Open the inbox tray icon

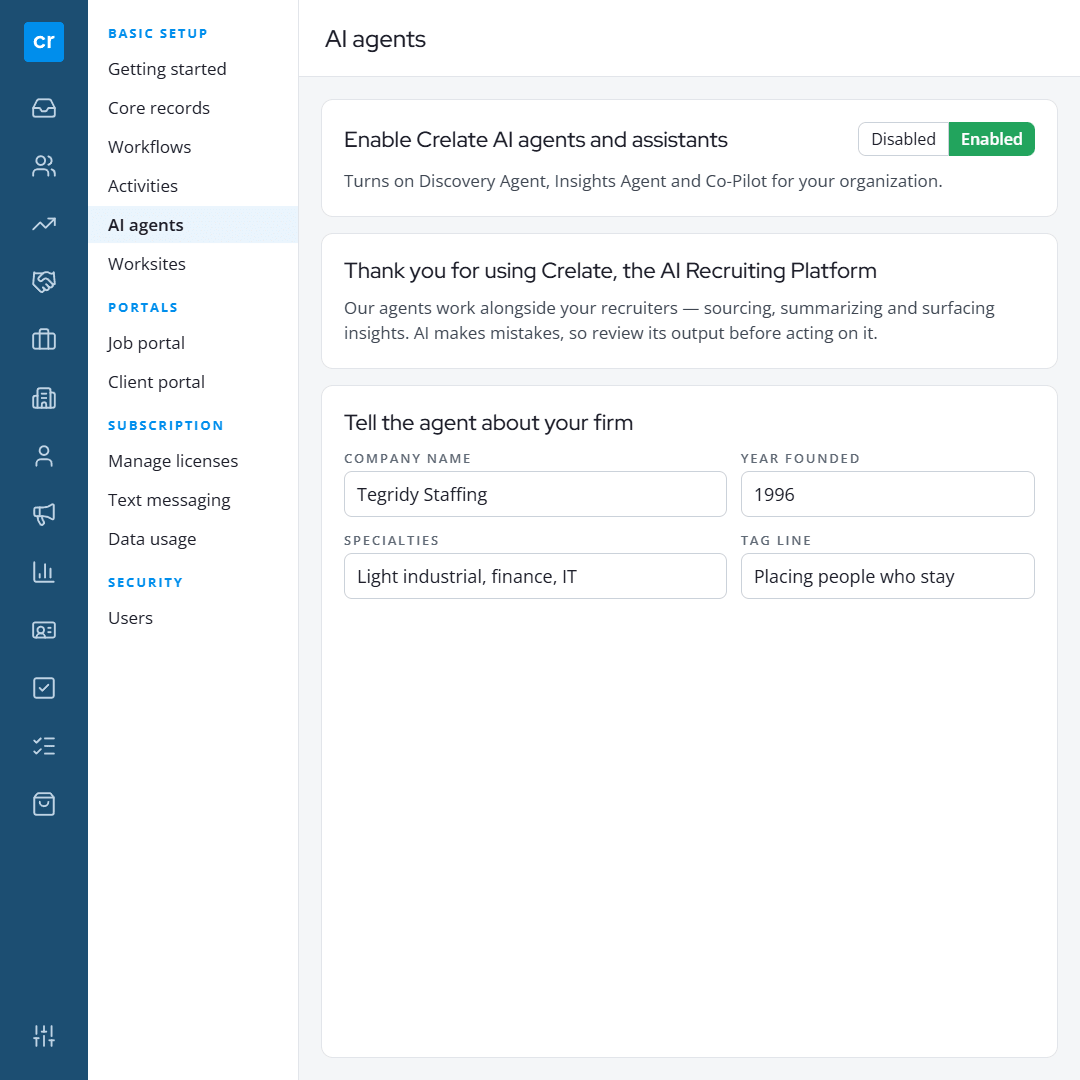(x=43, y=108)
